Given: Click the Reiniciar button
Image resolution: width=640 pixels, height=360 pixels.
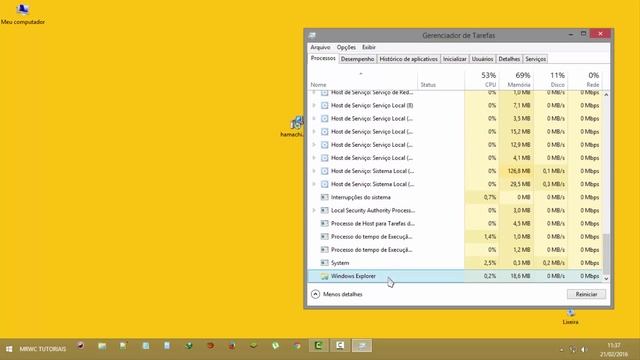Looking at the screenshot, I should pyautogui.click(x=586, y=294).
